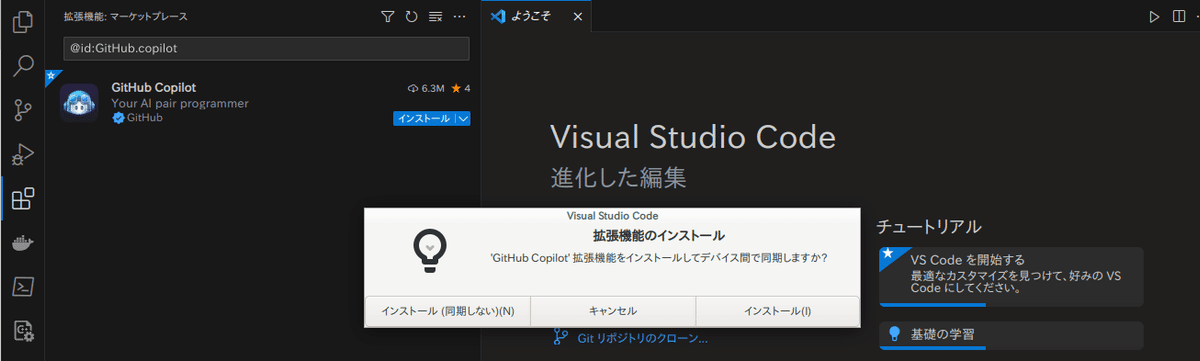The height and width of the screenshot is (361, 1200).
Task: Open the bottom file-search icon in activity bar
Action: (22, 331)
